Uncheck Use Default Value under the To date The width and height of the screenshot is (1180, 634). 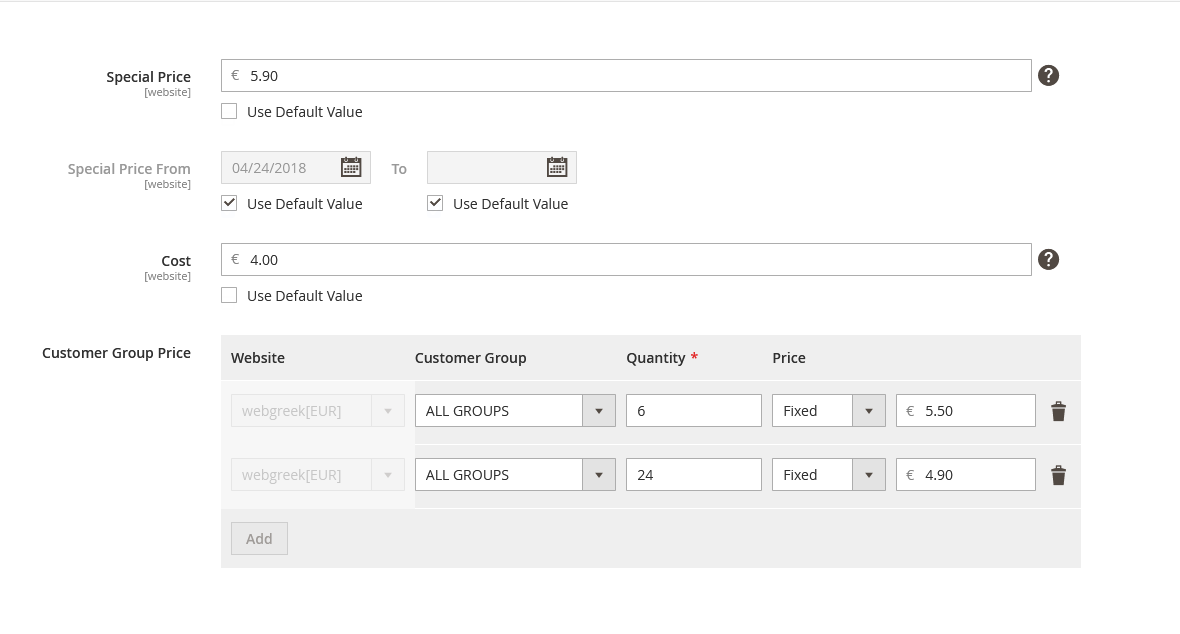(435, 202)
